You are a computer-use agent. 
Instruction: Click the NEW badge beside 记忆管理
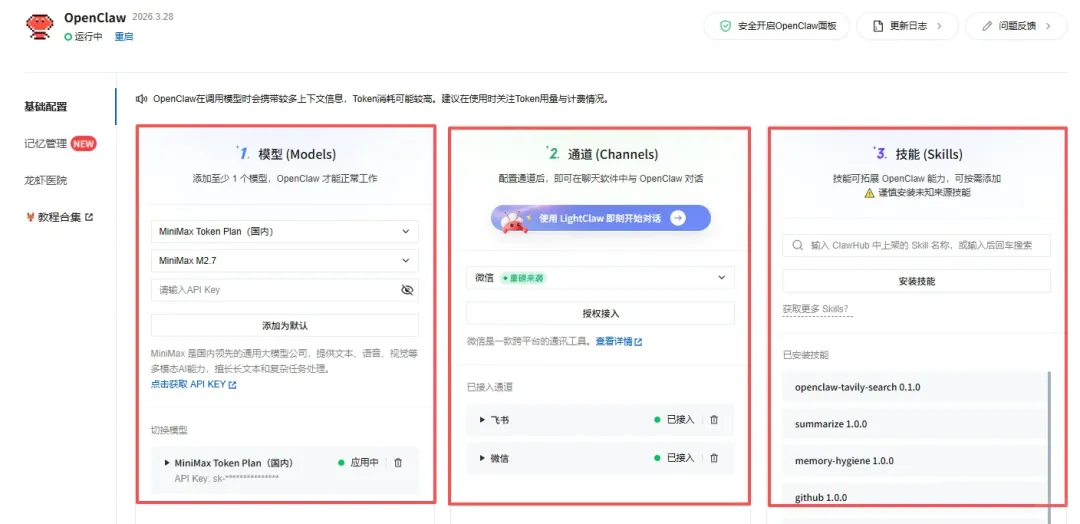(83, 143)
